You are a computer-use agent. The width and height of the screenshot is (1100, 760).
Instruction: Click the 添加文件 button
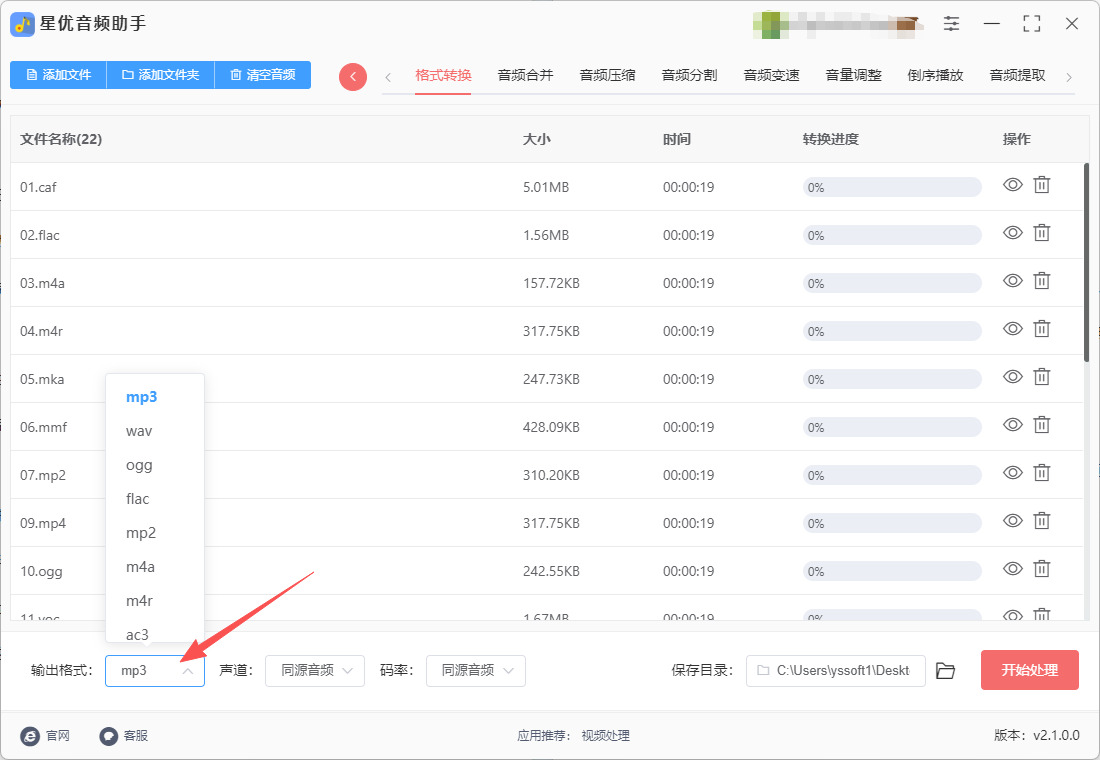point(58,74)
